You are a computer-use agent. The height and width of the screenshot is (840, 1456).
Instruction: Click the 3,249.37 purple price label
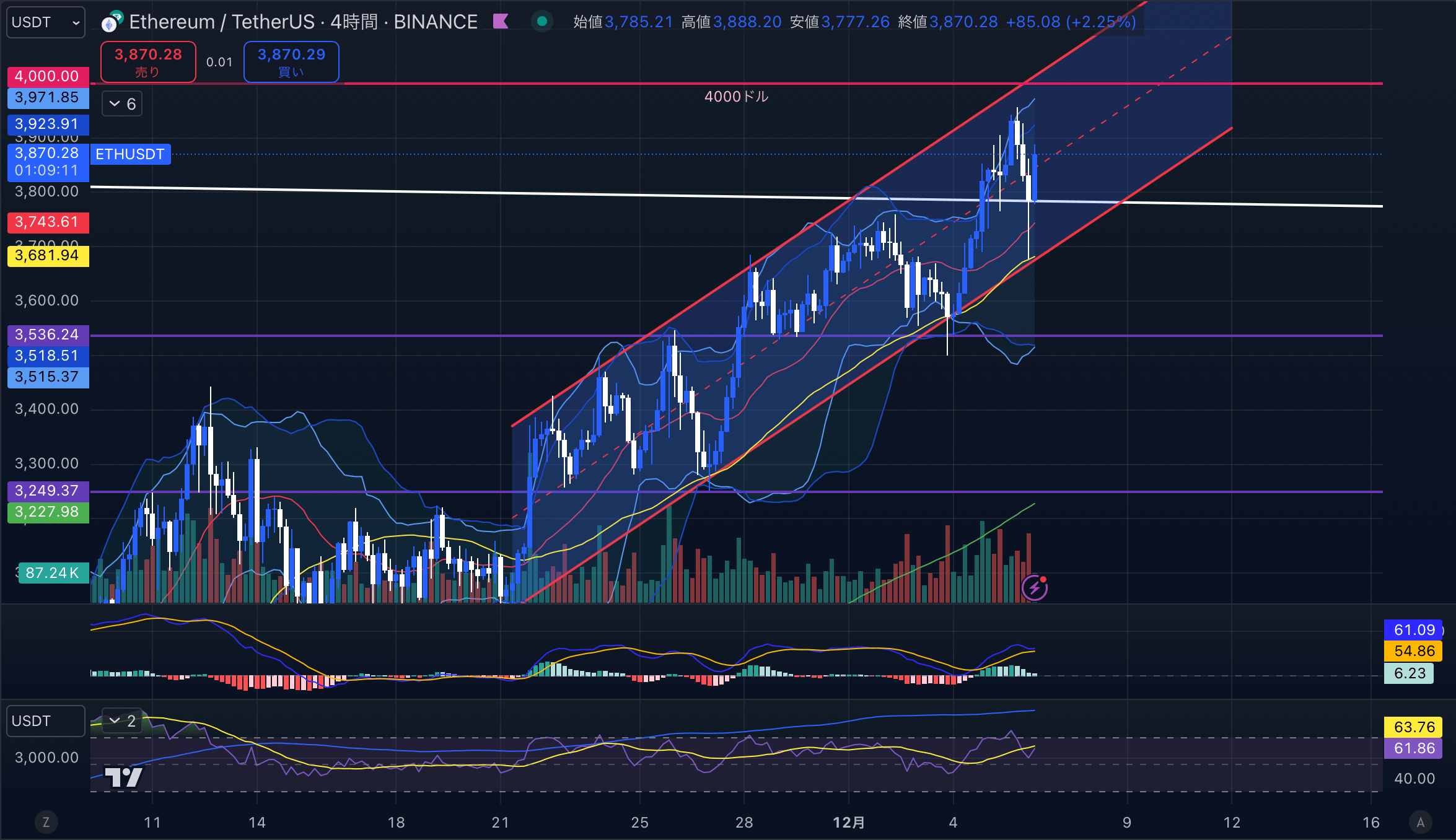click(x=48, y=491)
